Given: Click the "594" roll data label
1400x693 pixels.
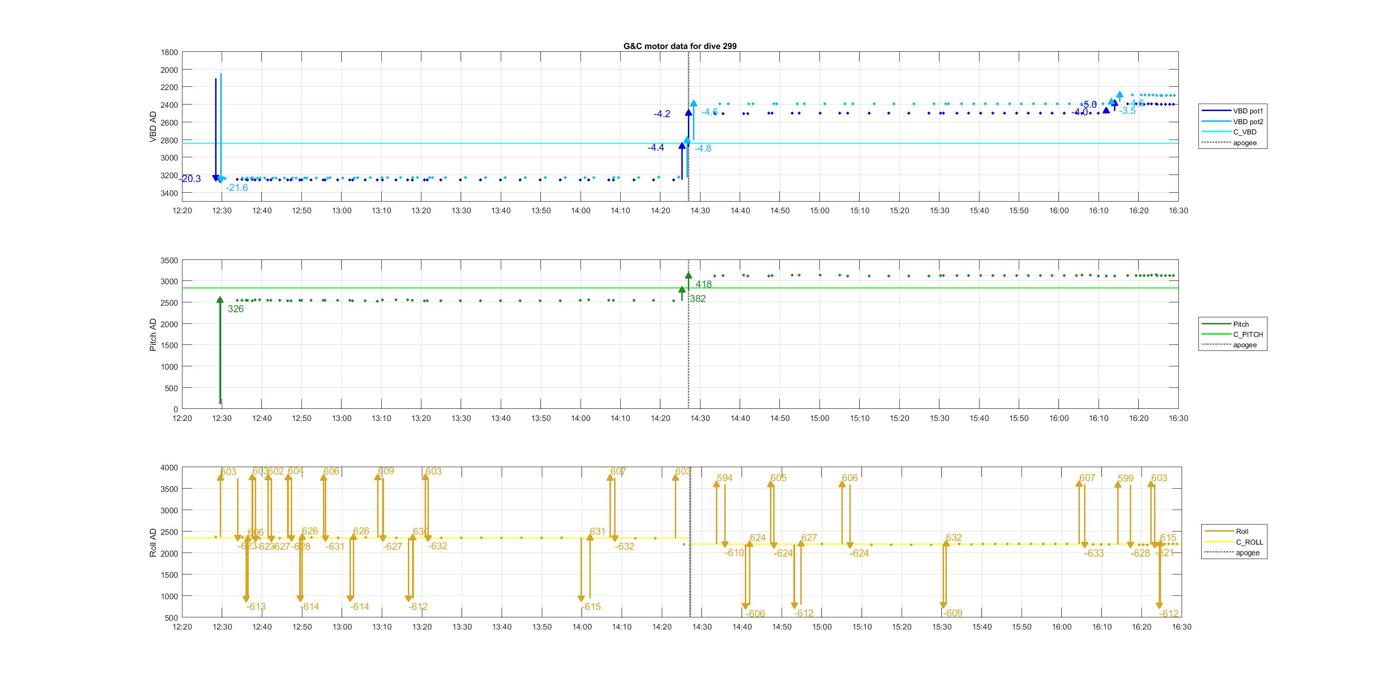Looking at the screenshot, I should click(x=725, y=478).
